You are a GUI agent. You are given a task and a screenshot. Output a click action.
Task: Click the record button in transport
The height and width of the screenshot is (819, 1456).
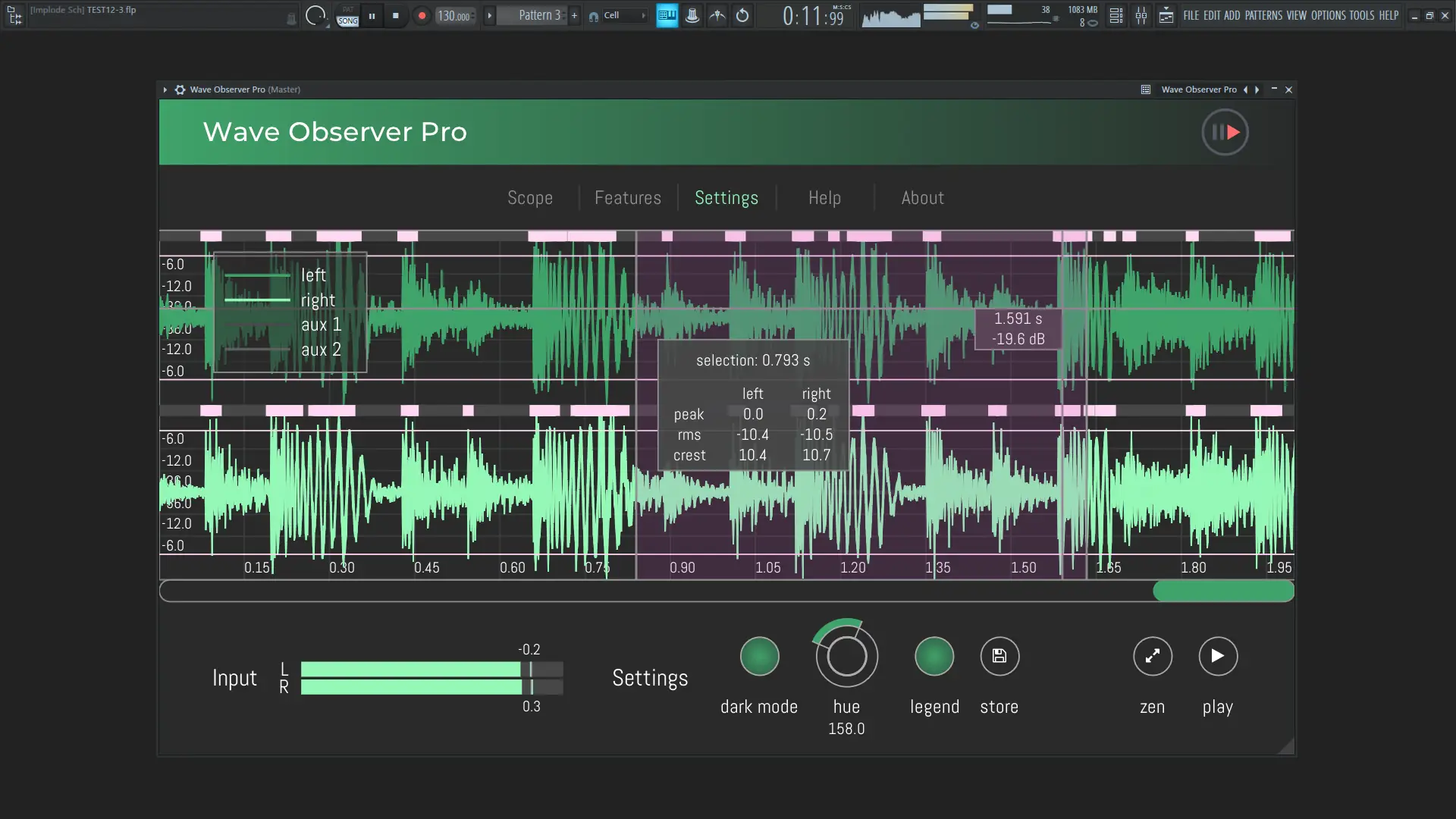[422, 16]
